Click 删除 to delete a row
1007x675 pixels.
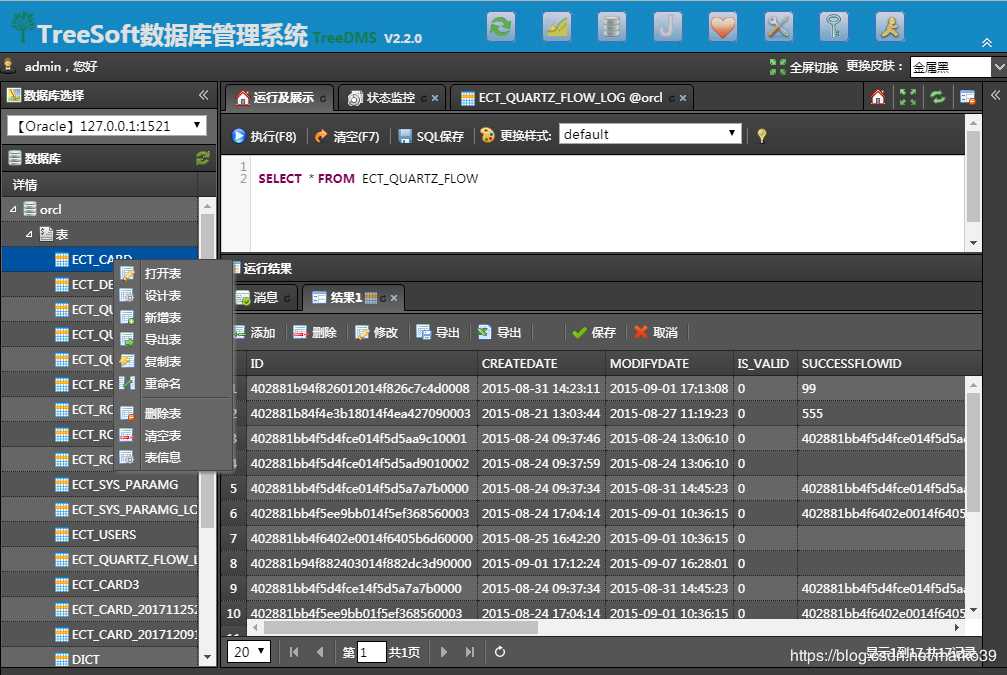tap(315, 332)
